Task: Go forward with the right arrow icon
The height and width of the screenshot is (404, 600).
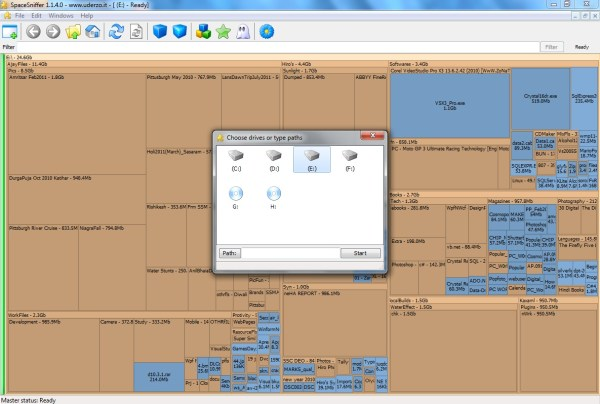Action: click(x=53, y=32)
